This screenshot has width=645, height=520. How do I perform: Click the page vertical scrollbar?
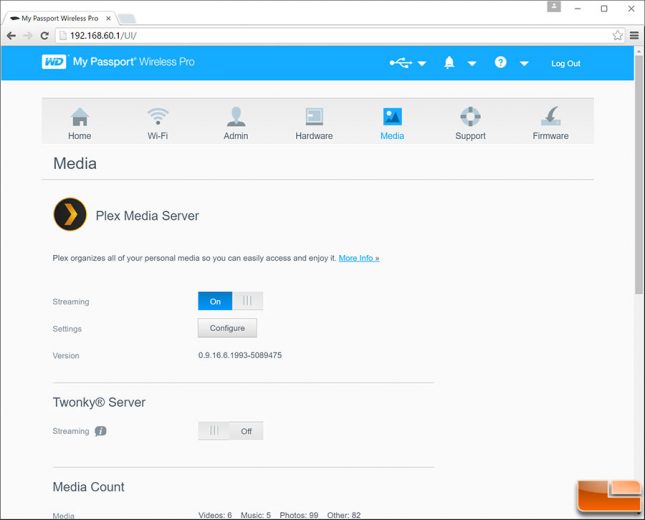point(638,173)
